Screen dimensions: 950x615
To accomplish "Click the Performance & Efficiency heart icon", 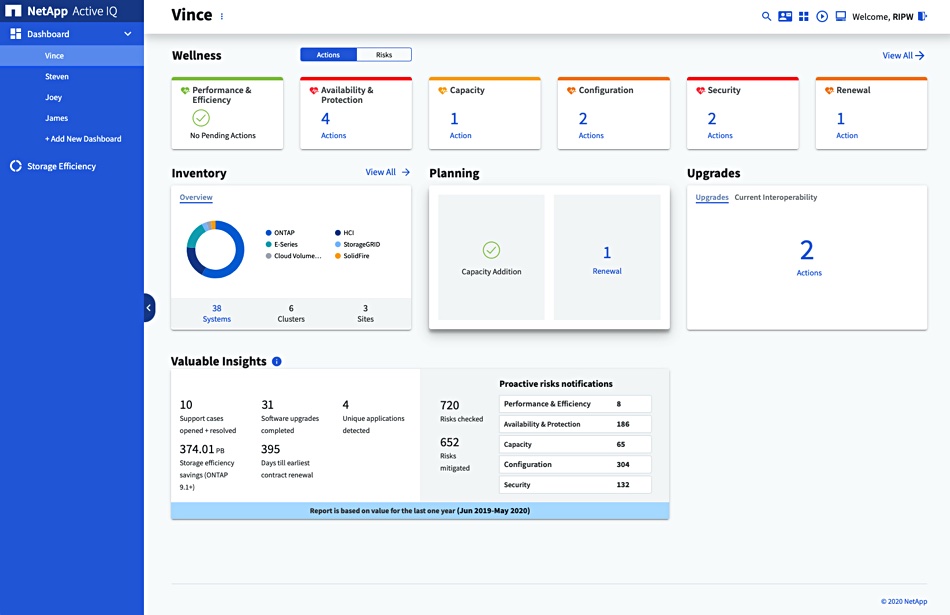I will 185,90.
